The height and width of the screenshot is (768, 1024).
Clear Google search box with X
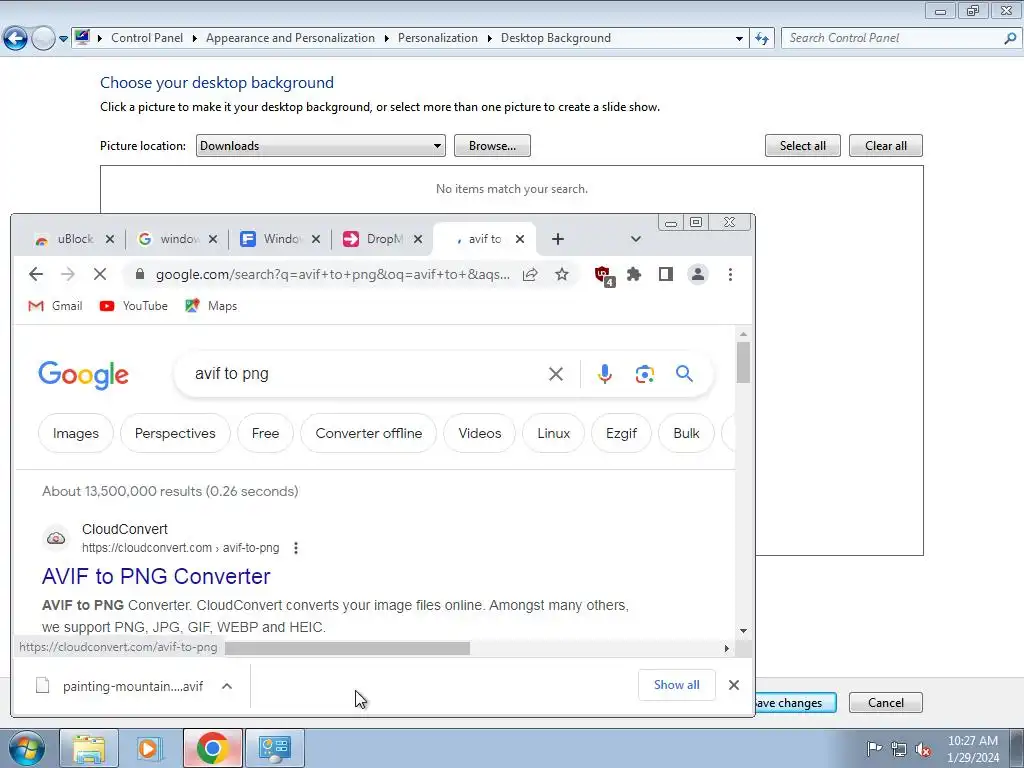[x=556, y=374]
